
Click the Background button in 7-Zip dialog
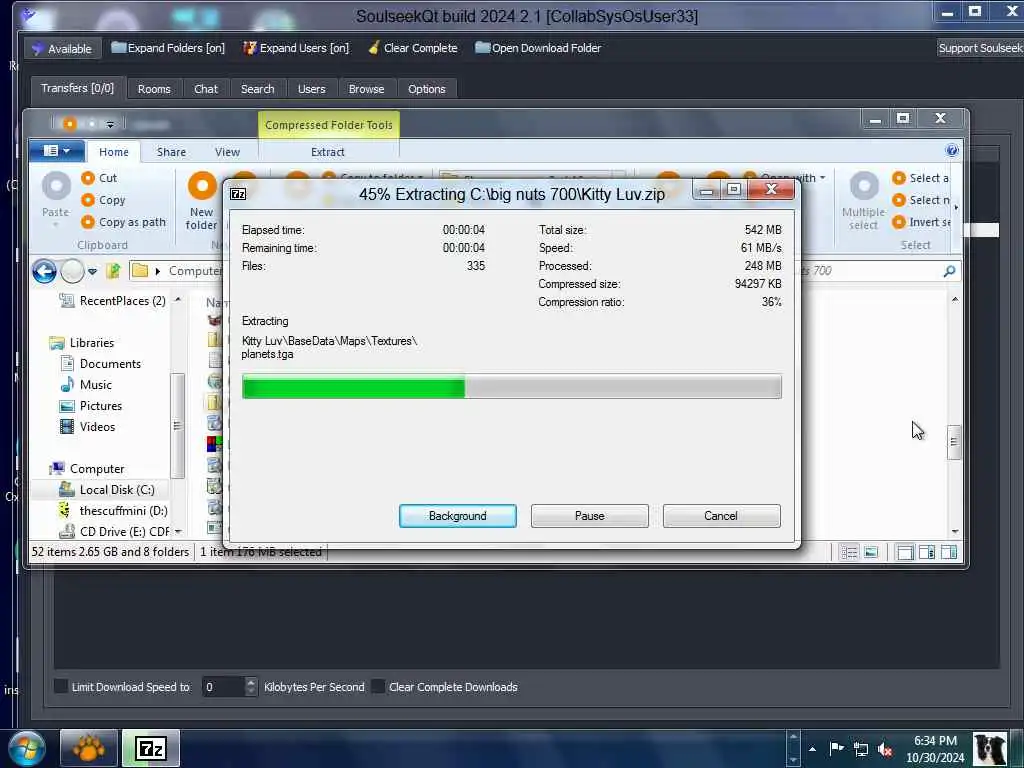pyautogui.click(x=458, y=516)
